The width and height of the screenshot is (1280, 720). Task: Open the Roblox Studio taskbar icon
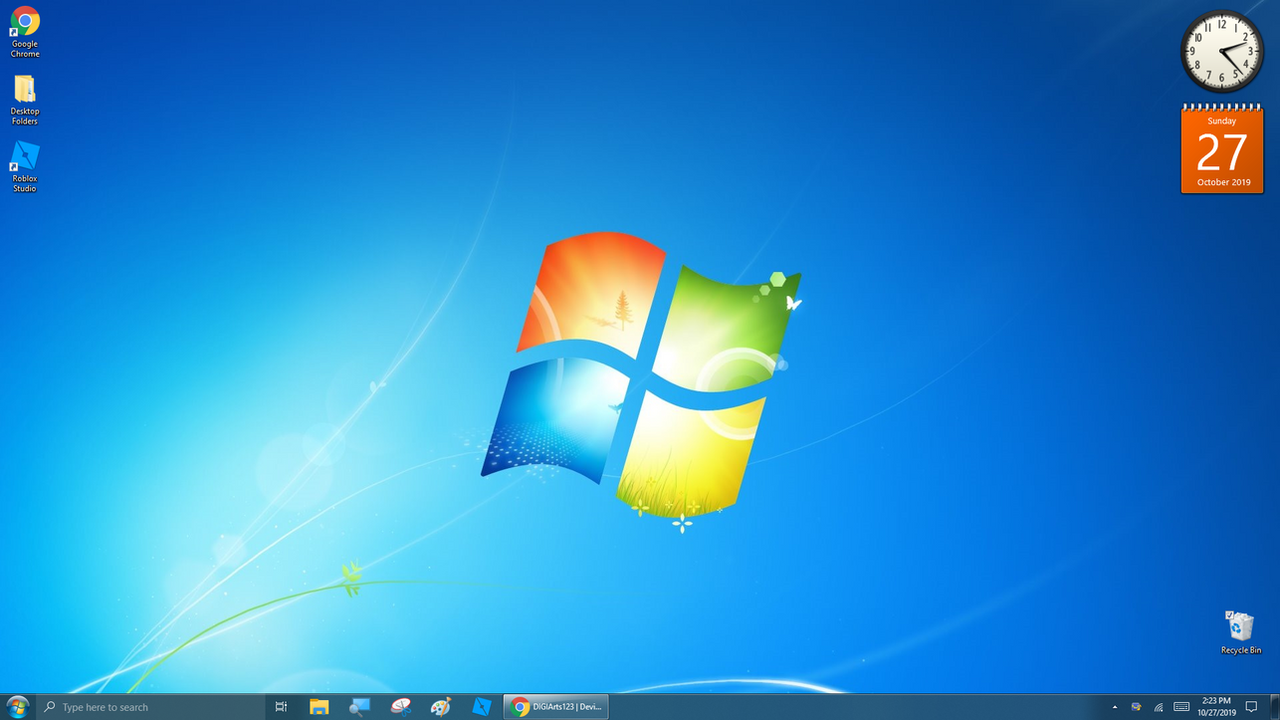(482, 707)
